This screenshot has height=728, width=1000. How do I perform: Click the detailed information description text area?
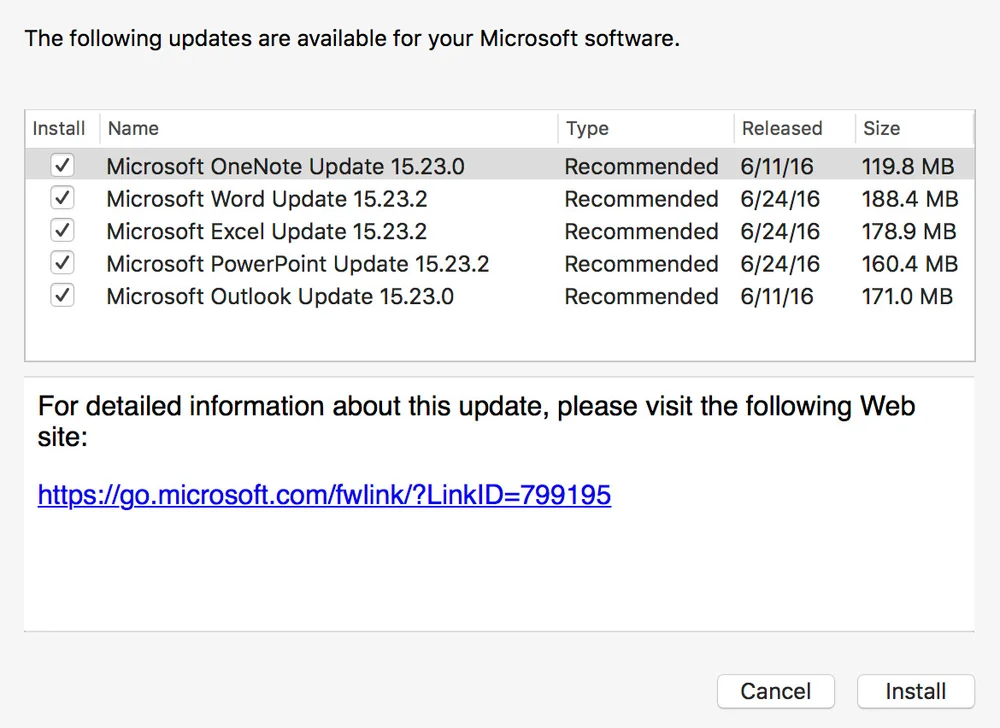[x=476, y=422]
